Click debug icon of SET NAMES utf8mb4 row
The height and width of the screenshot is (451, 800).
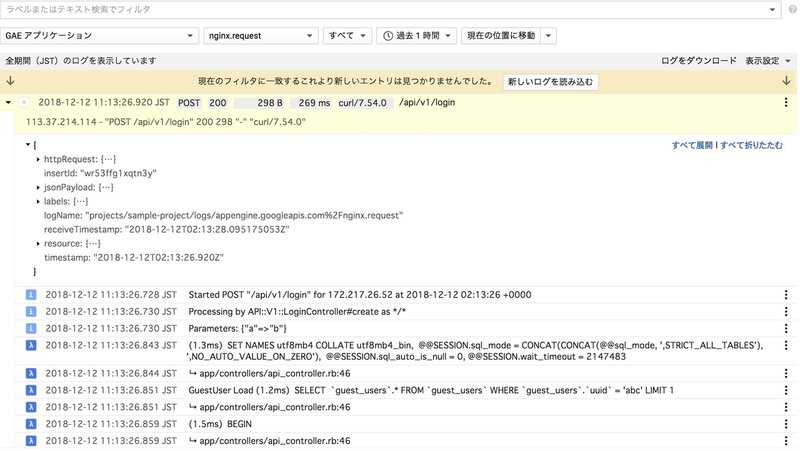pyautogui.click(x=31, y=345)
